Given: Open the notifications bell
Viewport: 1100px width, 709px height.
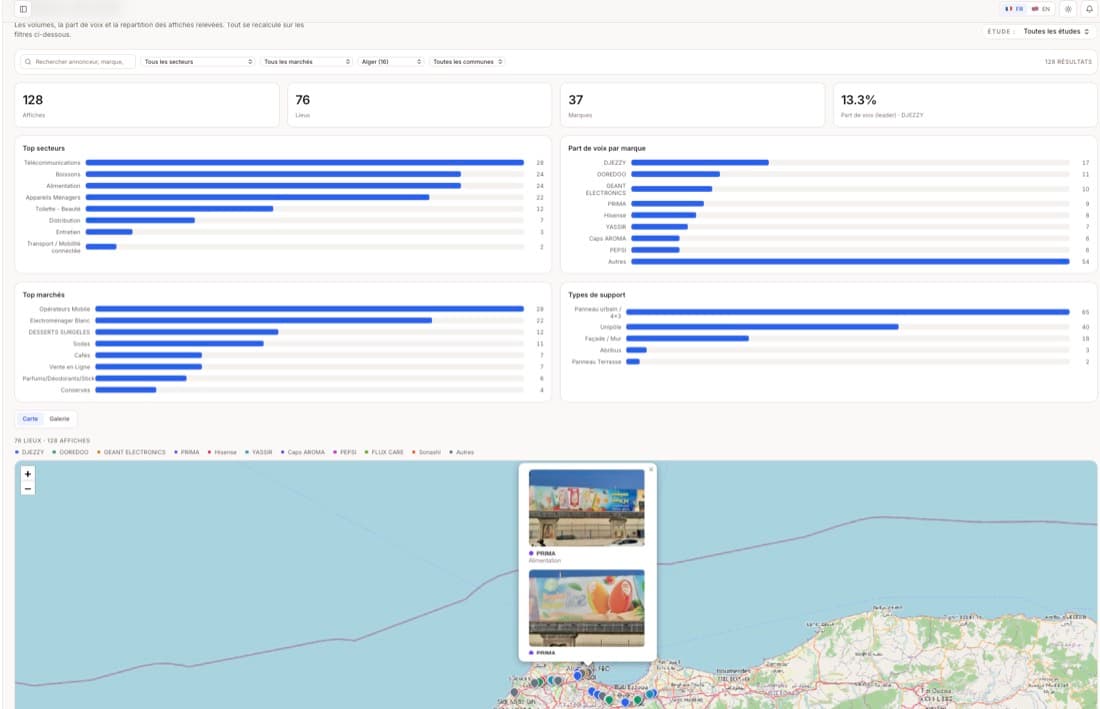Looking at the screenshot, I should (x=1089, y=9).
